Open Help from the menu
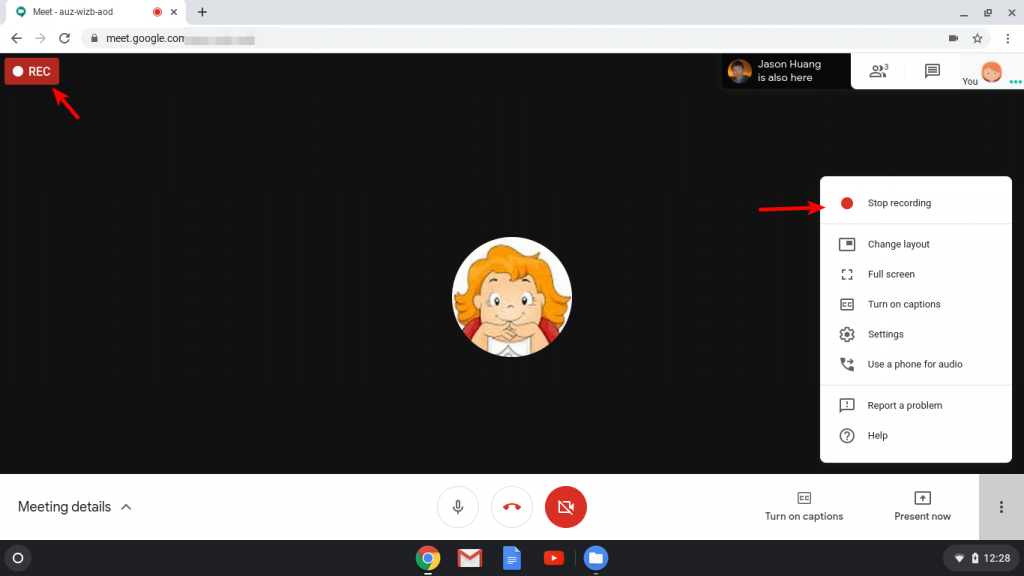1024x576 pixels. [916, 436]
